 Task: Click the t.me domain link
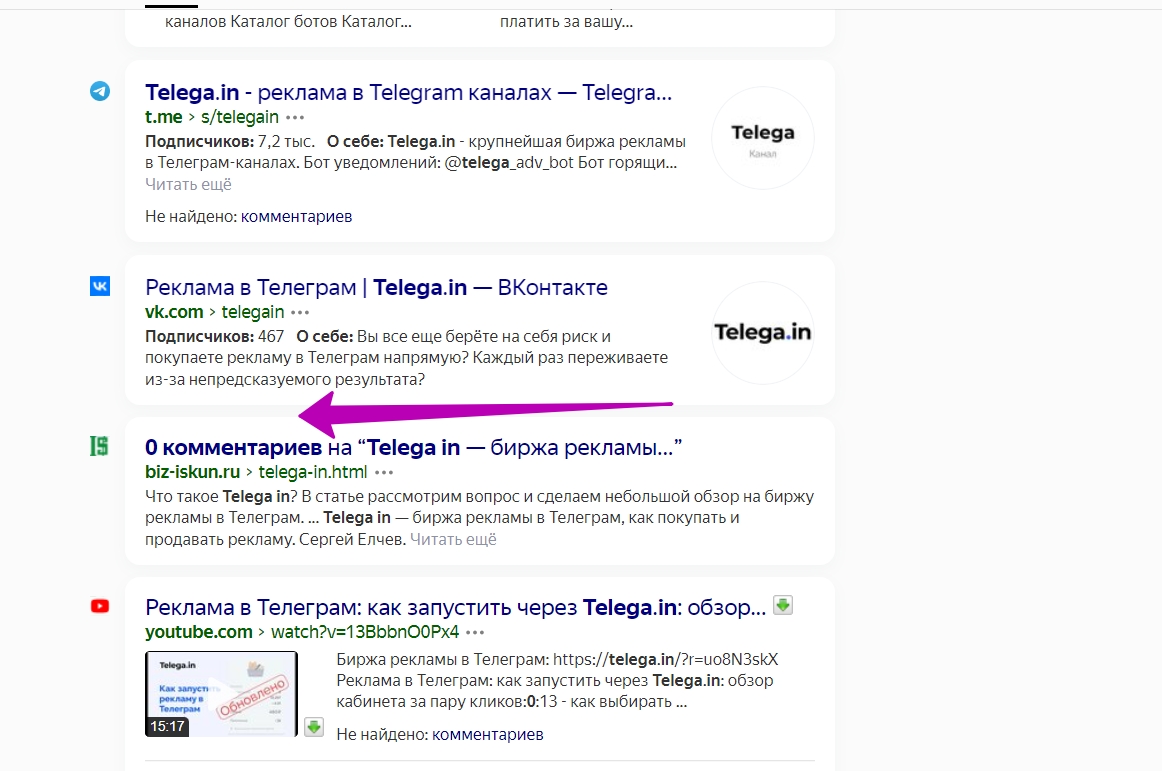(x=164, y=117)
